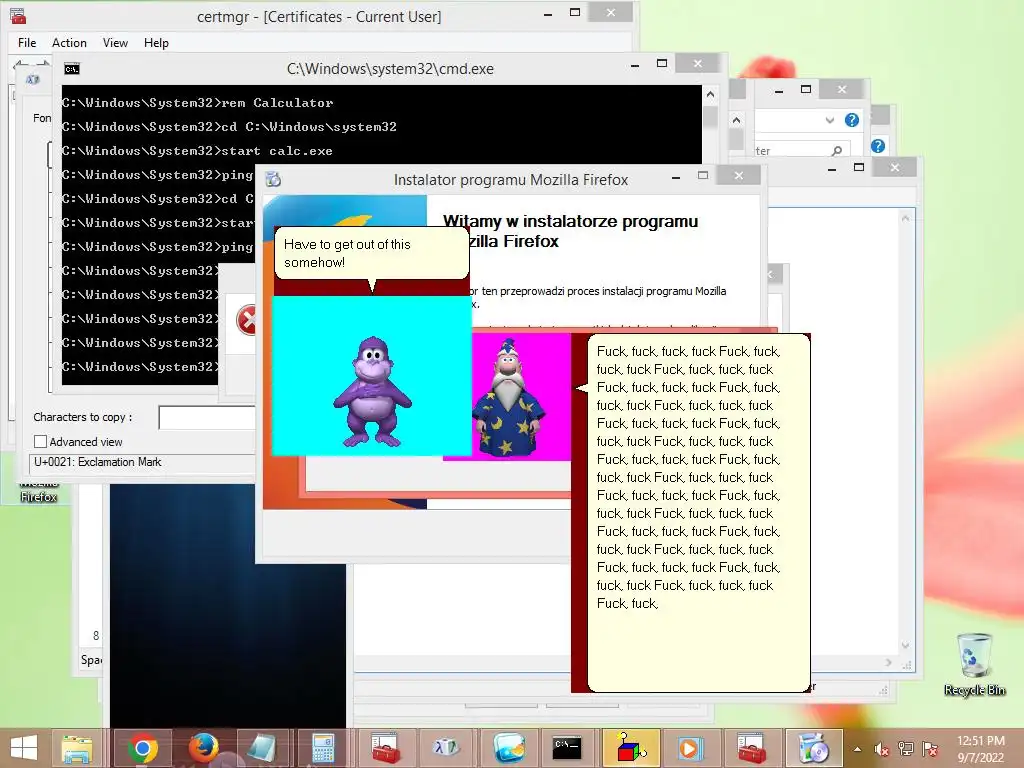Open the media player taskbar icon
The height and width of the screenshot is (768, 1024).
(690, 748)
